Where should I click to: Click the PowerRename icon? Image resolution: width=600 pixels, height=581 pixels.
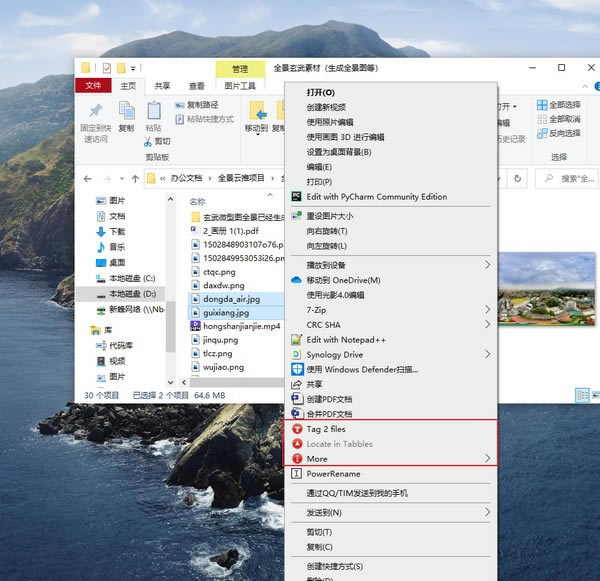[x=296, y=474]
